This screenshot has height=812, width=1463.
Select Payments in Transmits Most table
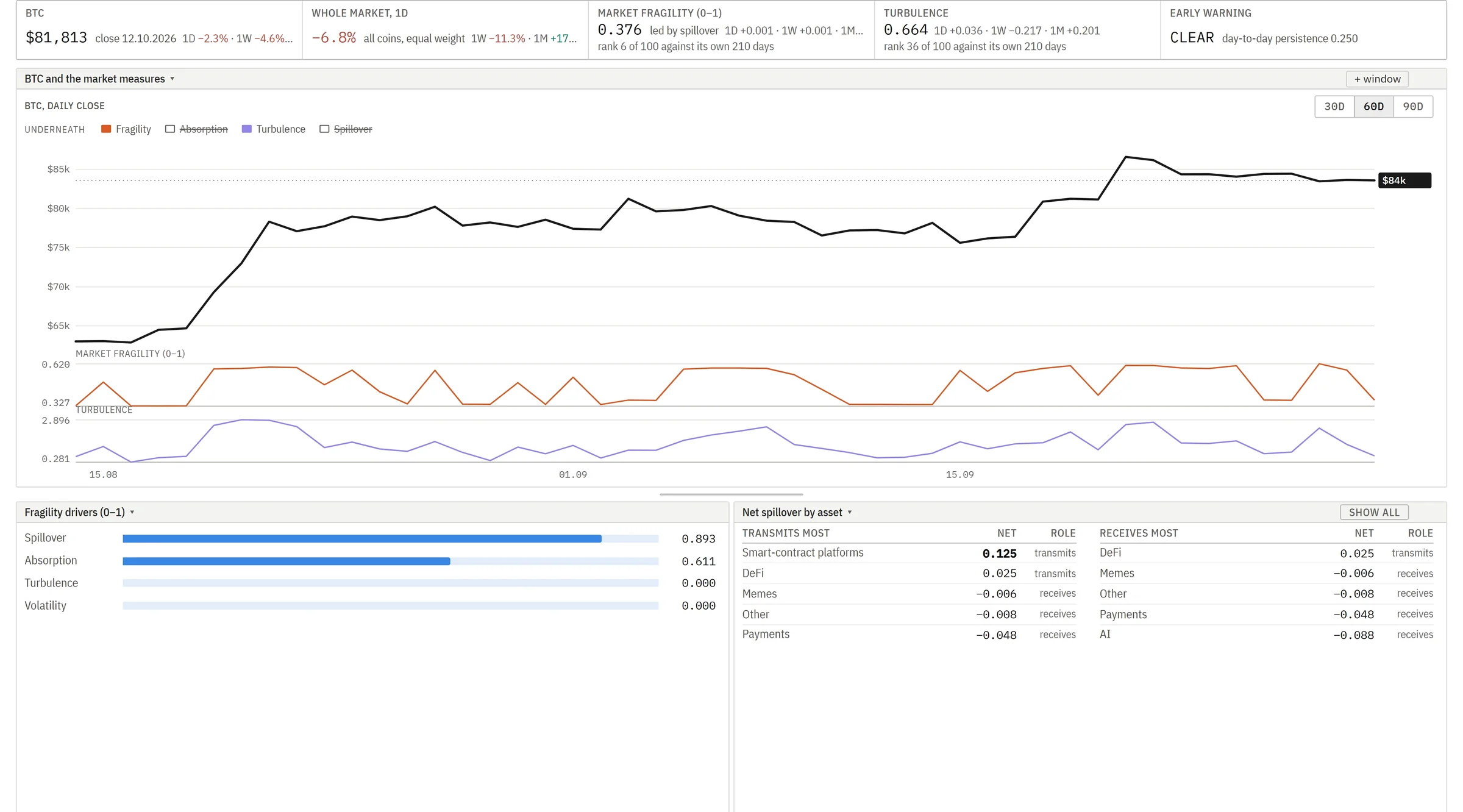[909, 635]
